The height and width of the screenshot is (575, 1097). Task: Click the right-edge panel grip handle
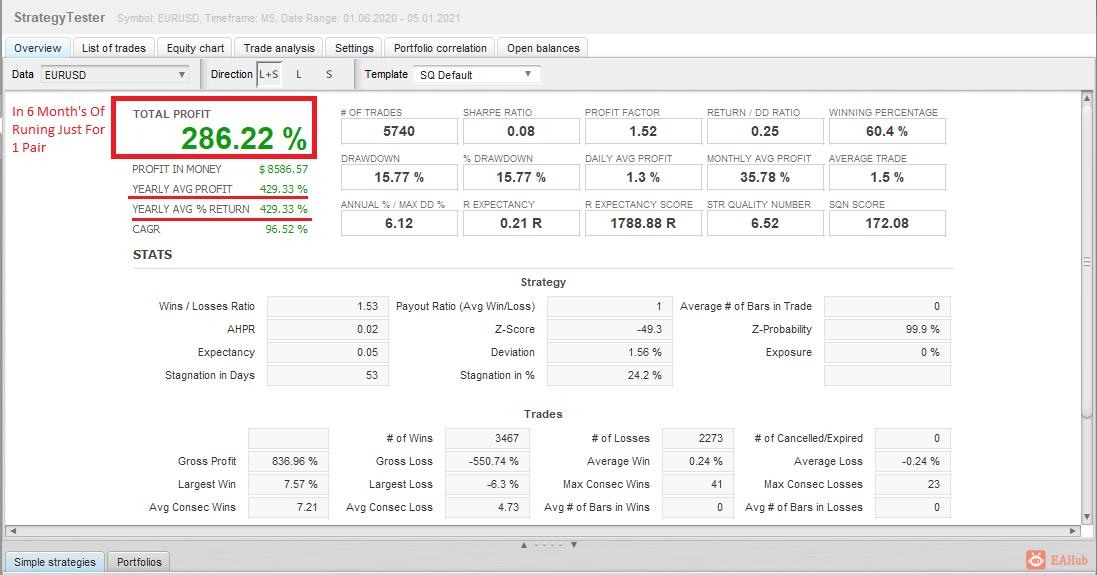tap(1087, 262)
